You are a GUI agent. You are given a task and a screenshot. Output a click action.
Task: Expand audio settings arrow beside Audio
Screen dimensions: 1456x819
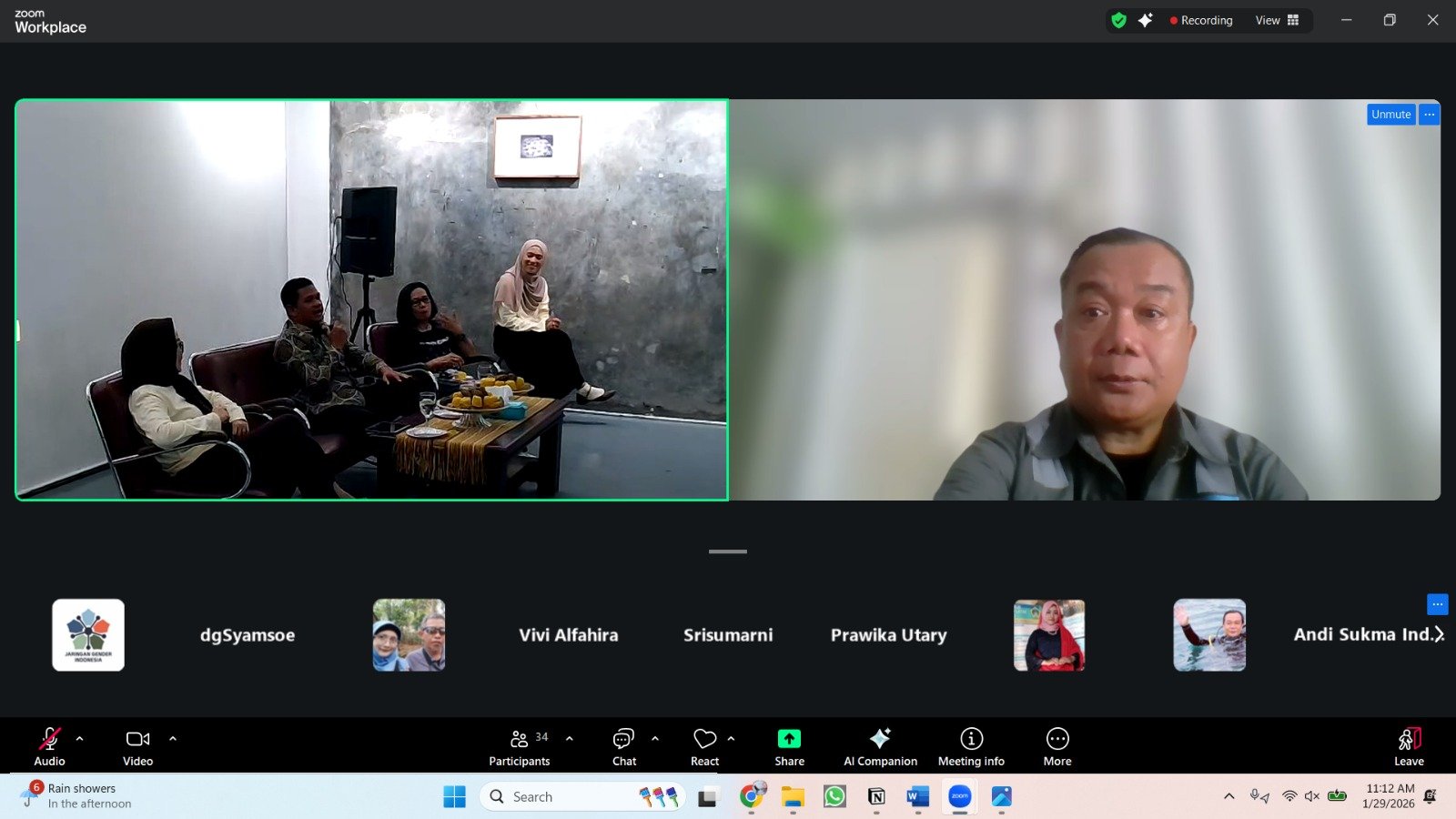click(x=80, y=739)
